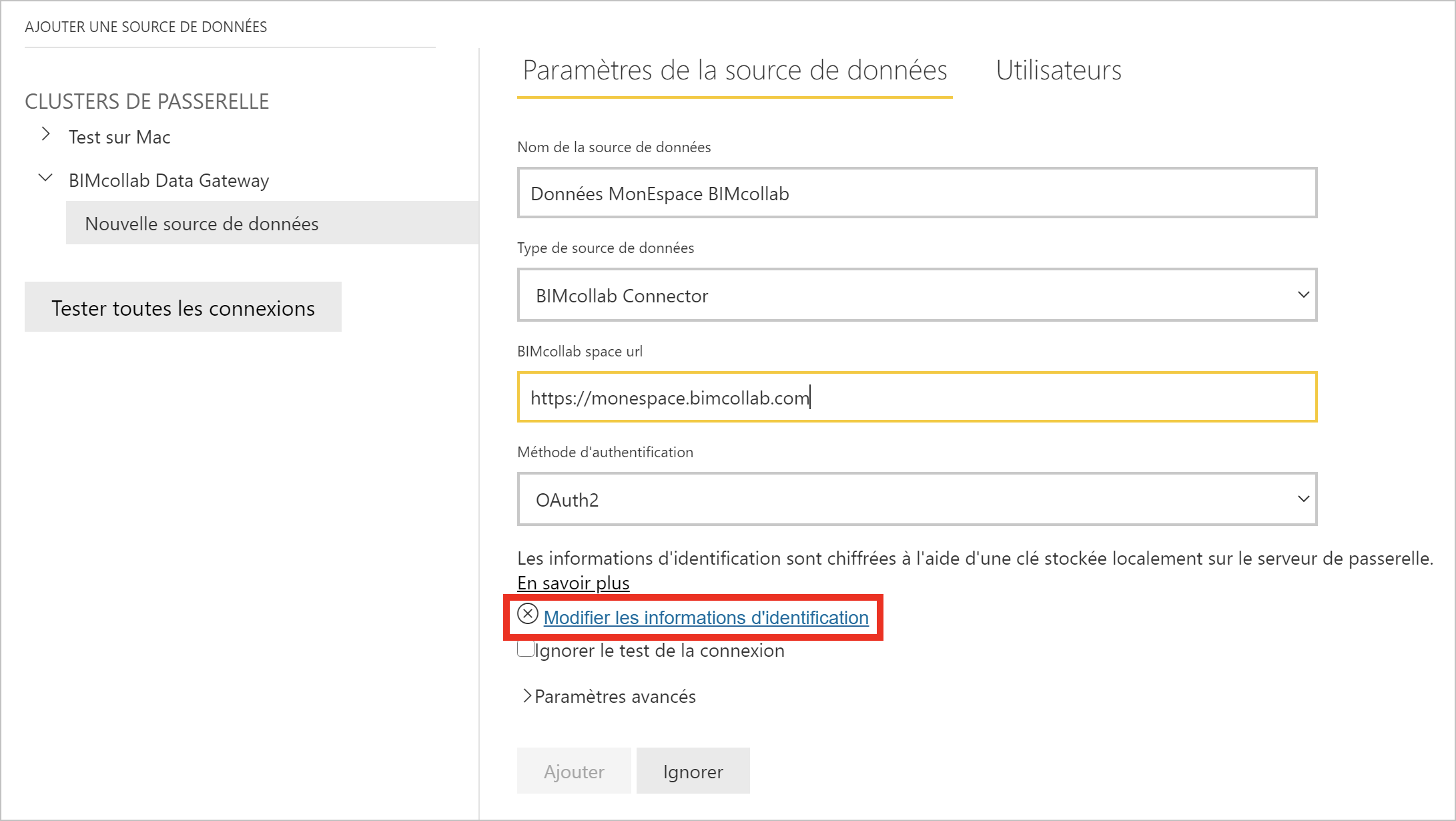Expand the Test sur Mac cluster
The height and width of the screenshot is (821, 1456).
(45, 134)
